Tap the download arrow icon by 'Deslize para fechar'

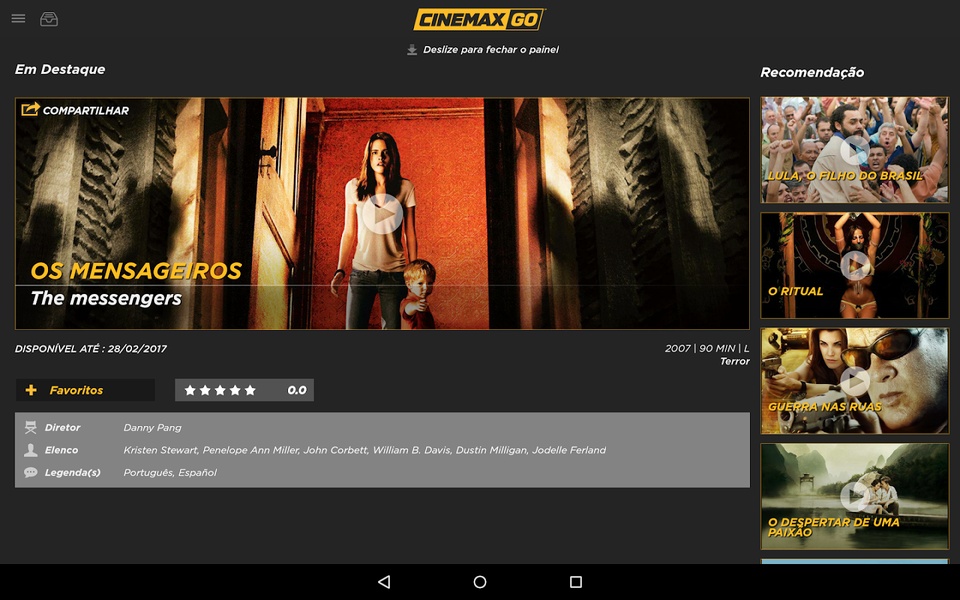tap(412, 50)
